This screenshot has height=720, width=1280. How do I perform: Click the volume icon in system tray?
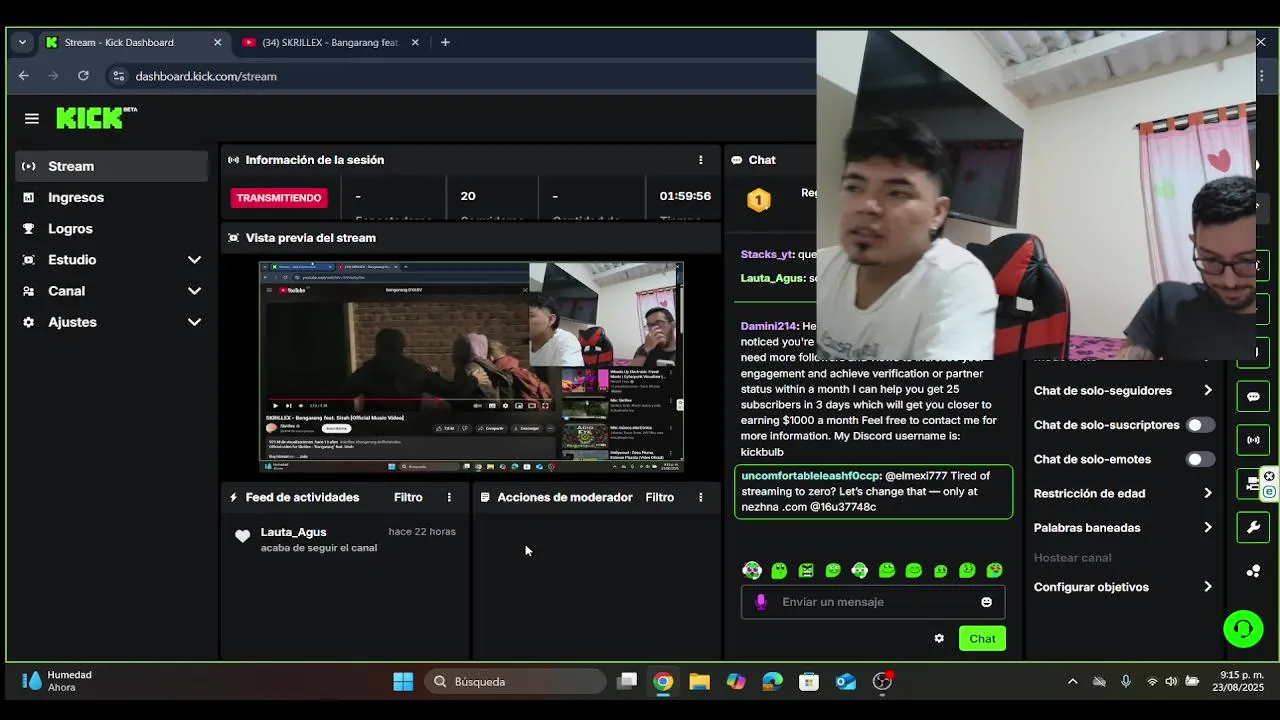(x=1171, y=682)
